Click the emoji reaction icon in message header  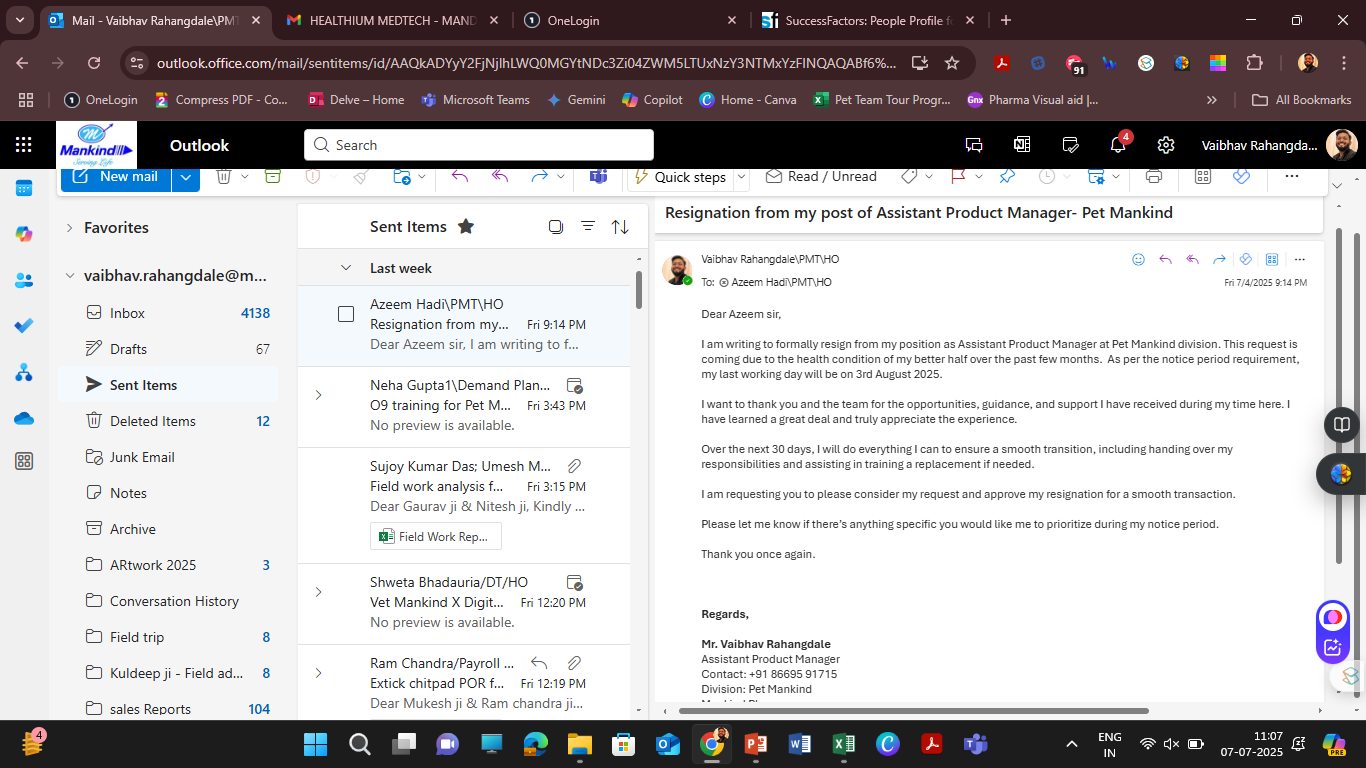click(1138, 259)
